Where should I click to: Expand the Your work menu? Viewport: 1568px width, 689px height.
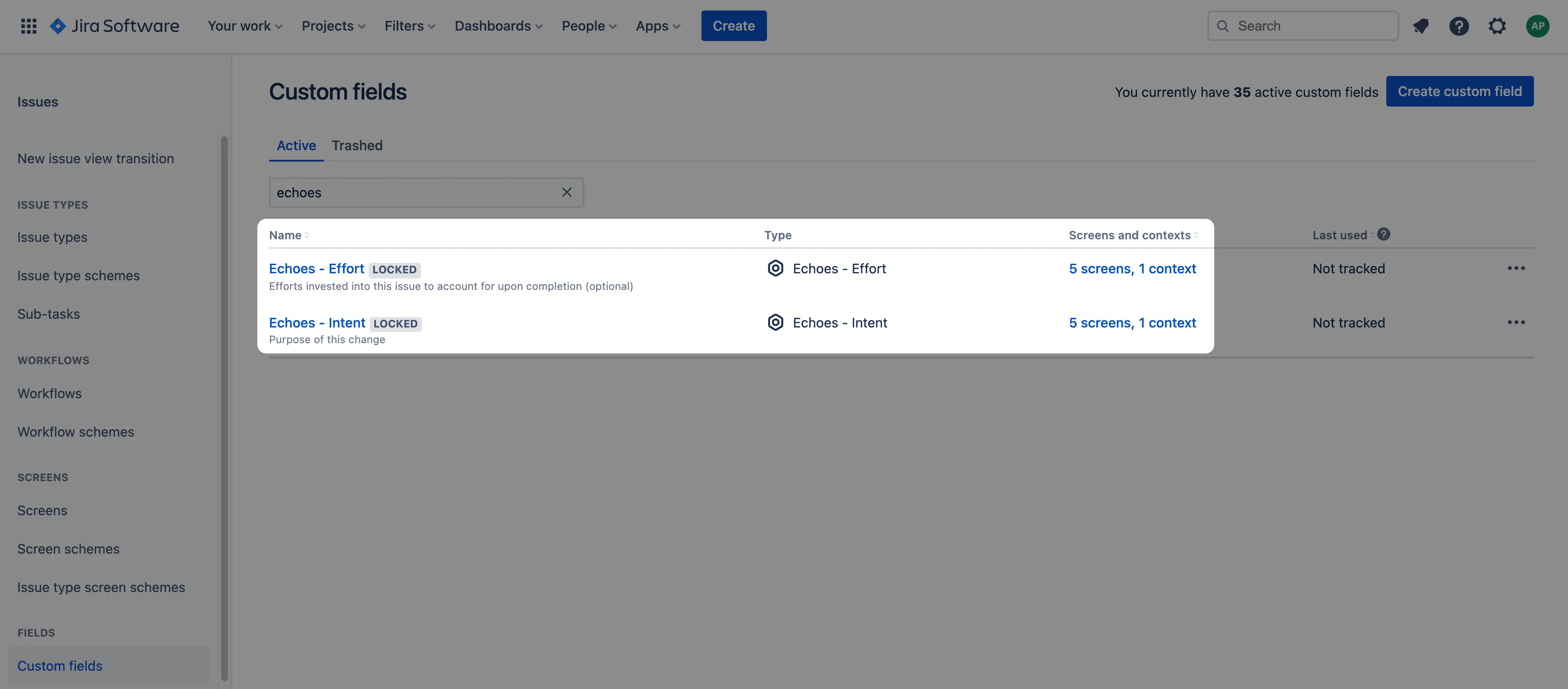245,26
